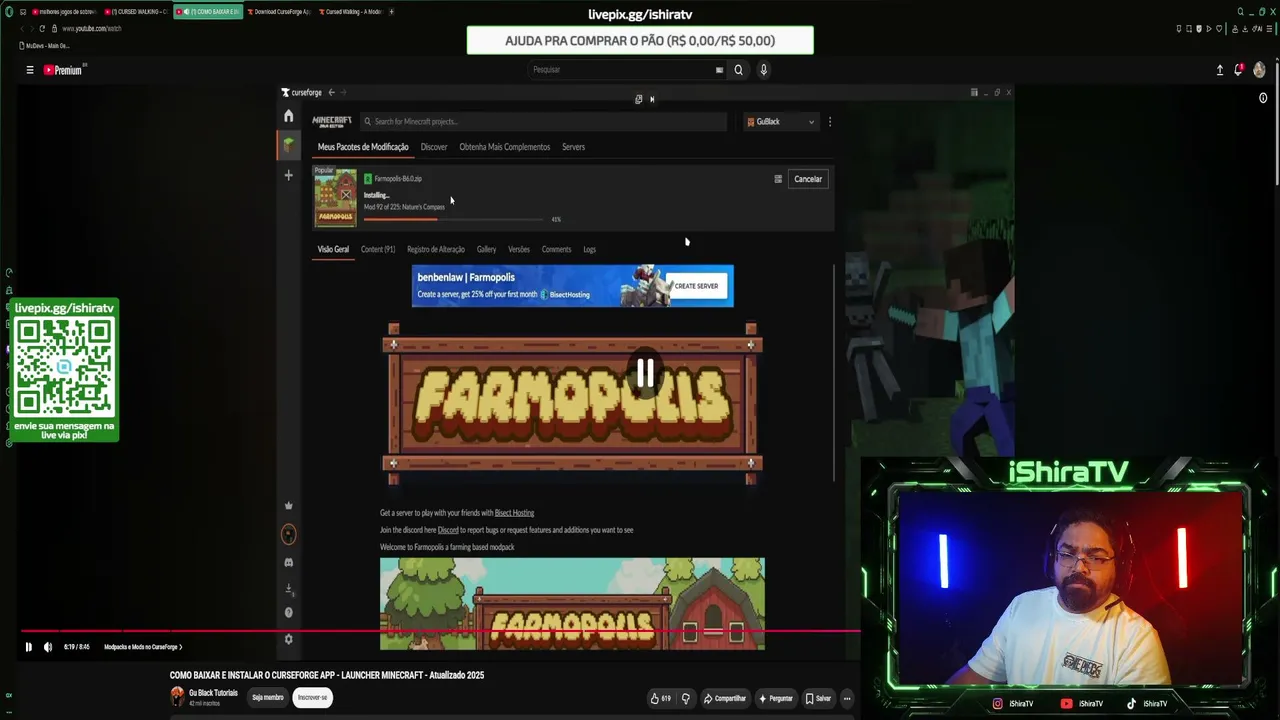
Task: Open the 'Gu Black Tutorials' channel link
Action: click(x=213, y=693)
